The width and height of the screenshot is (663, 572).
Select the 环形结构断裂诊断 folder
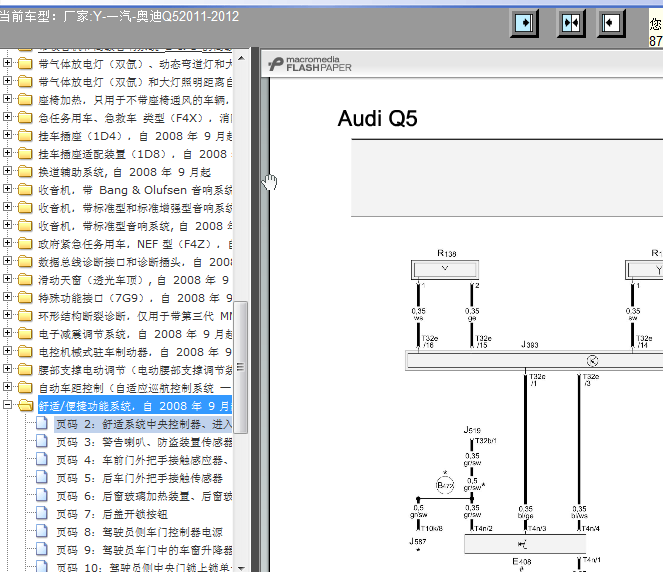point(135,316)
